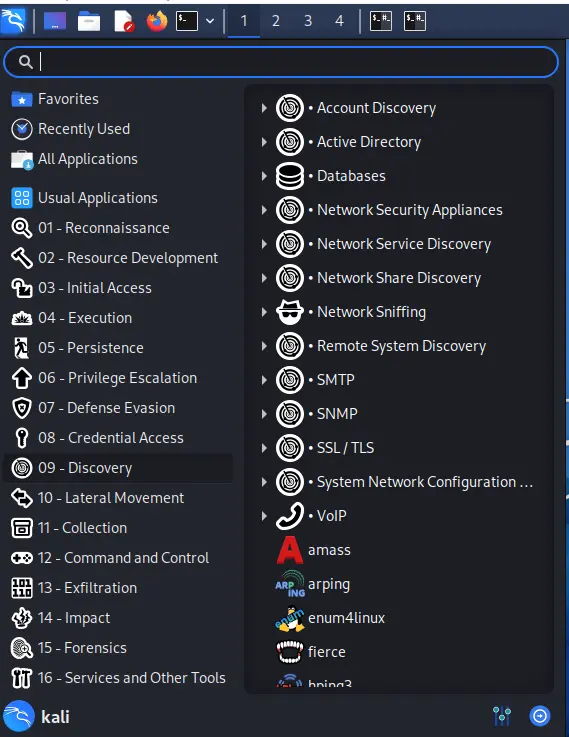Click the 16 - Services and Other Tools icon
This screenshot has width=569, height=737.
pyautogui.click(x=22, y=678)
